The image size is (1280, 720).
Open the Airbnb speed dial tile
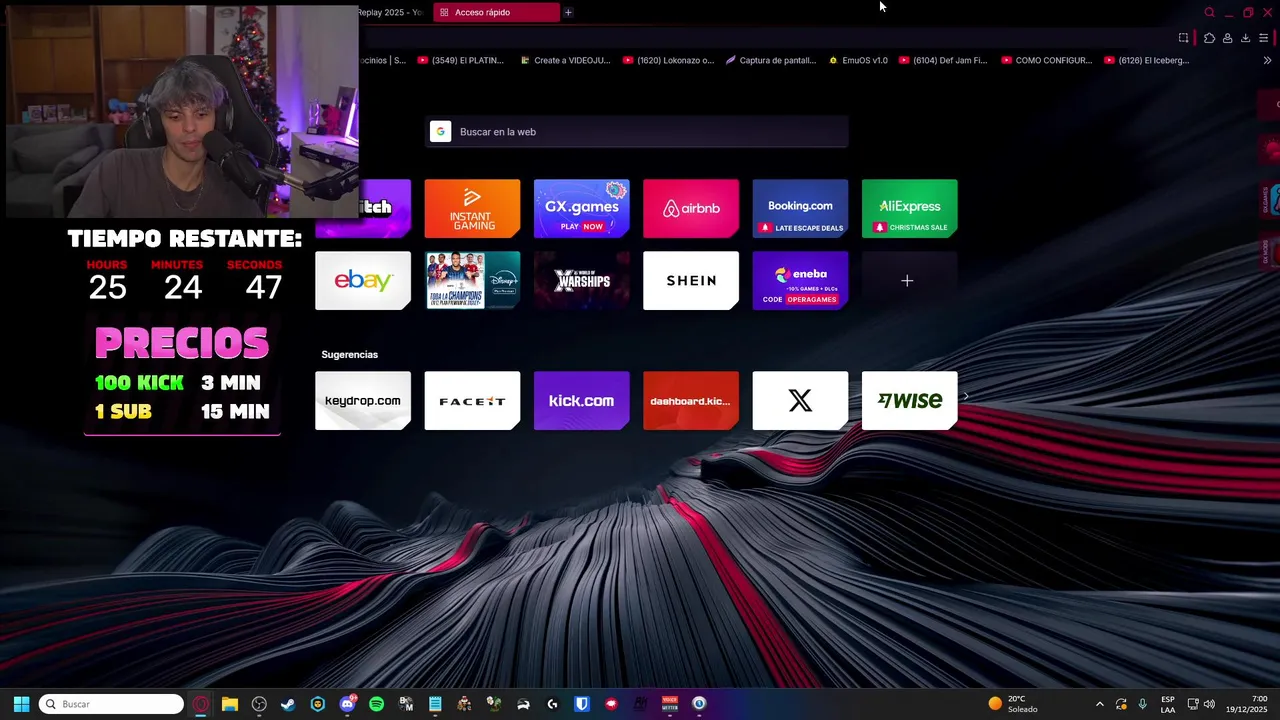point(691,208)
